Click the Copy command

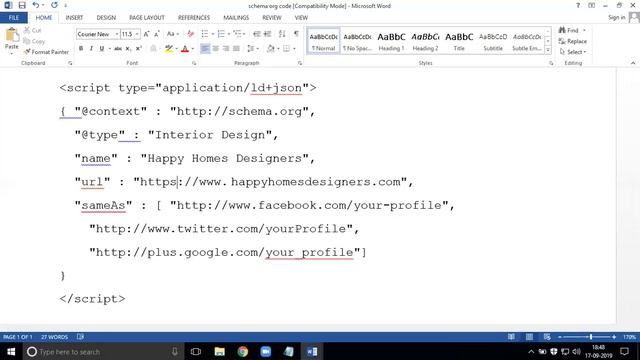[x=34, y=41]
